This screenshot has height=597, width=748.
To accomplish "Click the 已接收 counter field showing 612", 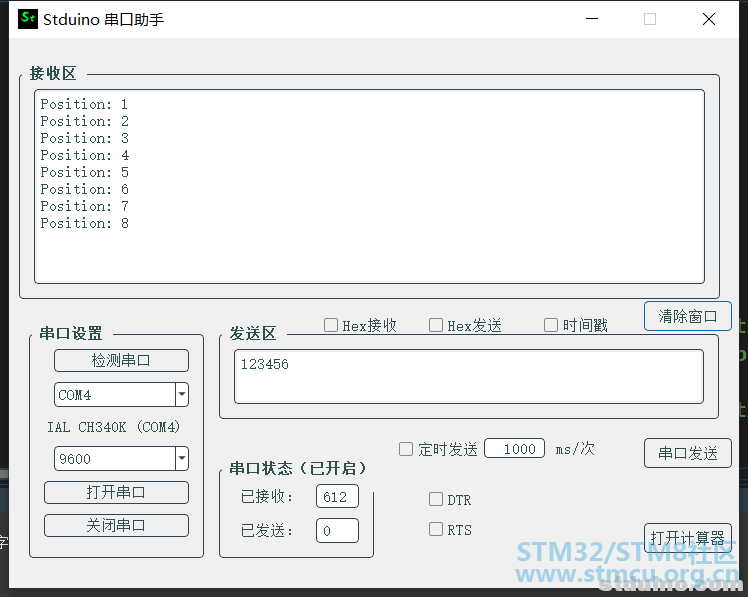I will 337,497.
